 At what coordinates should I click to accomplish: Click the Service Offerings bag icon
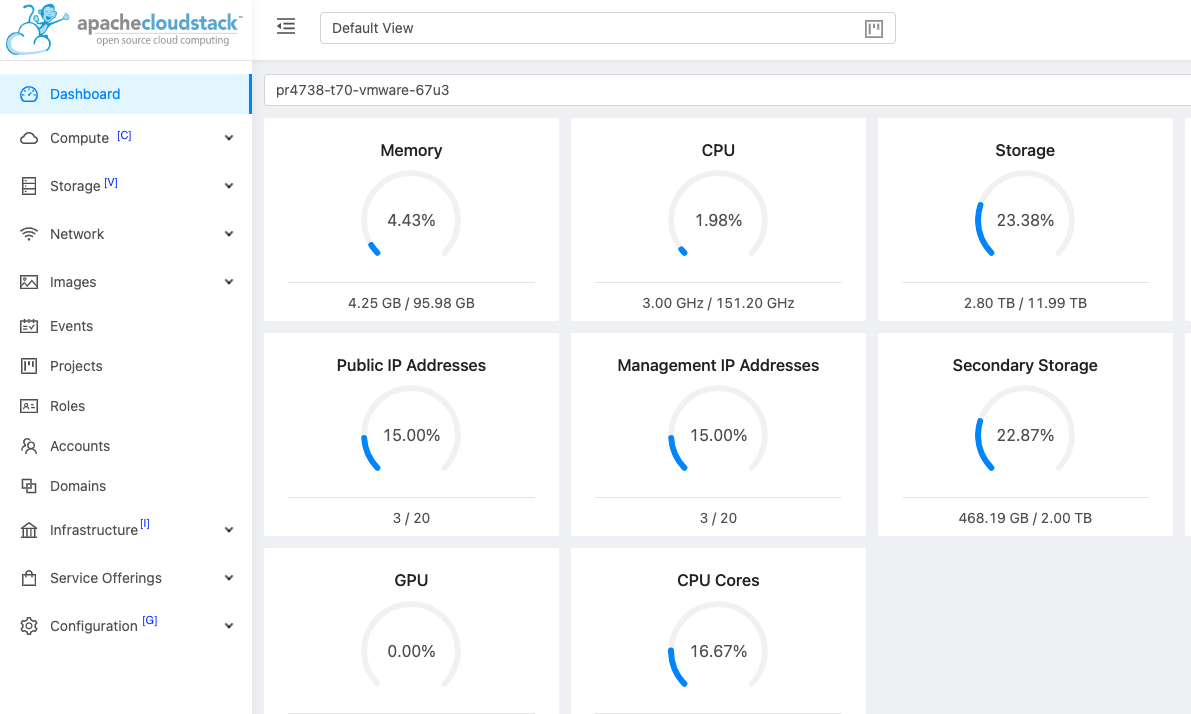(29, 578)
